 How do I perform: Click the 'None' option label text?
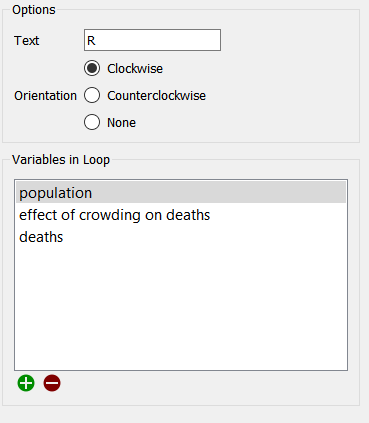(121, 123)
